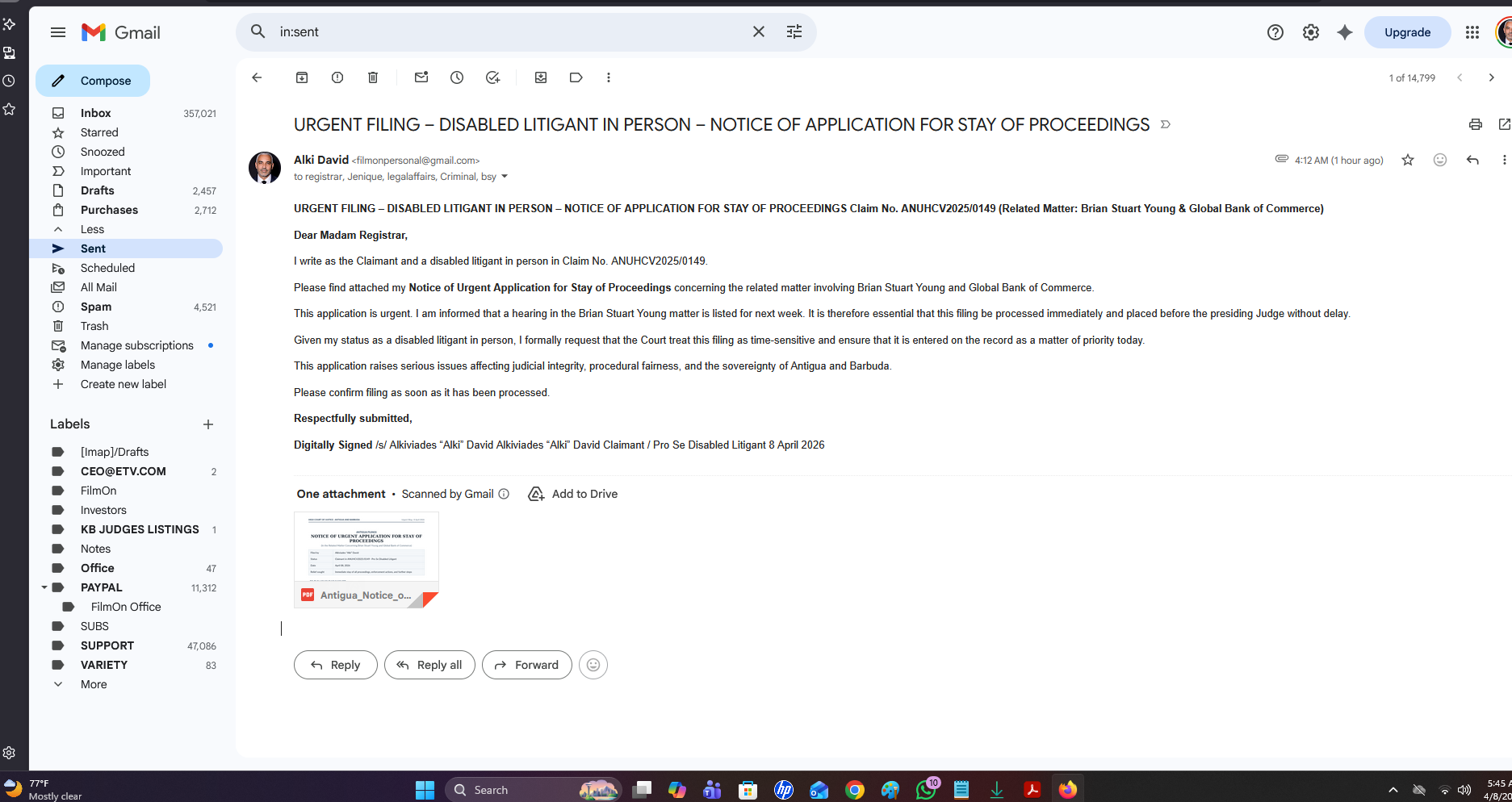
Task: Report this email as spam
Action: click(x=337, y=77)
